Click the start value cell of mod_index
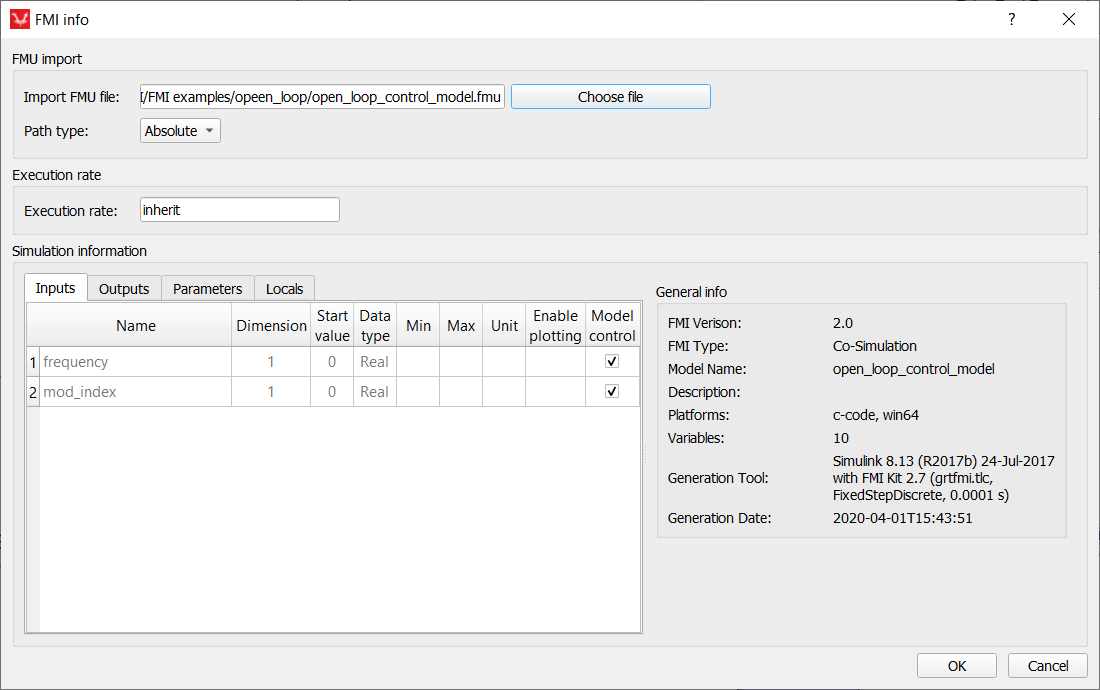1100x690 pixels. (x=332, y=392)
